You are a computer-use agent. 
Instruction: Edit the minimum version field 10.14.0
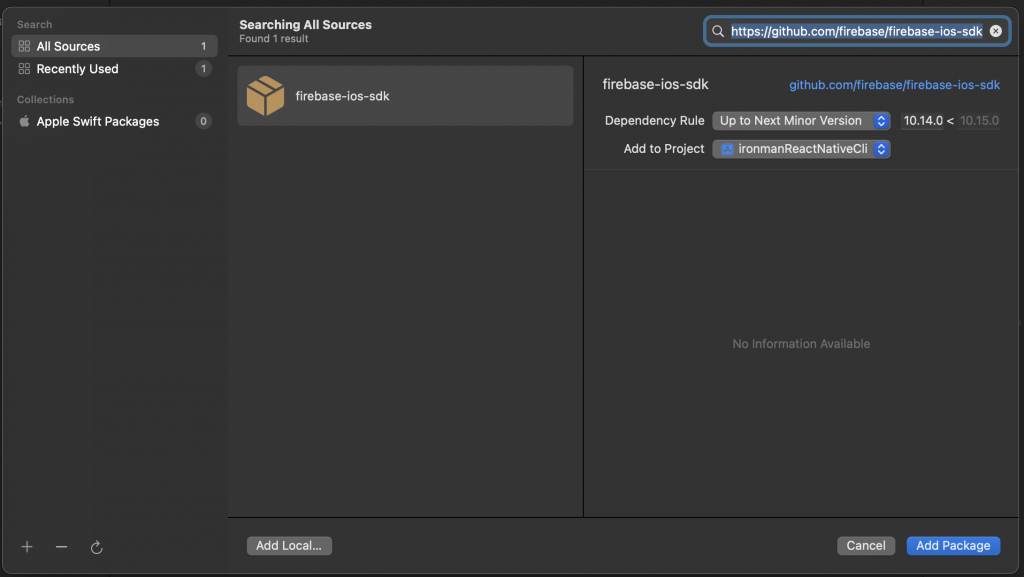[x=923, y=121]
